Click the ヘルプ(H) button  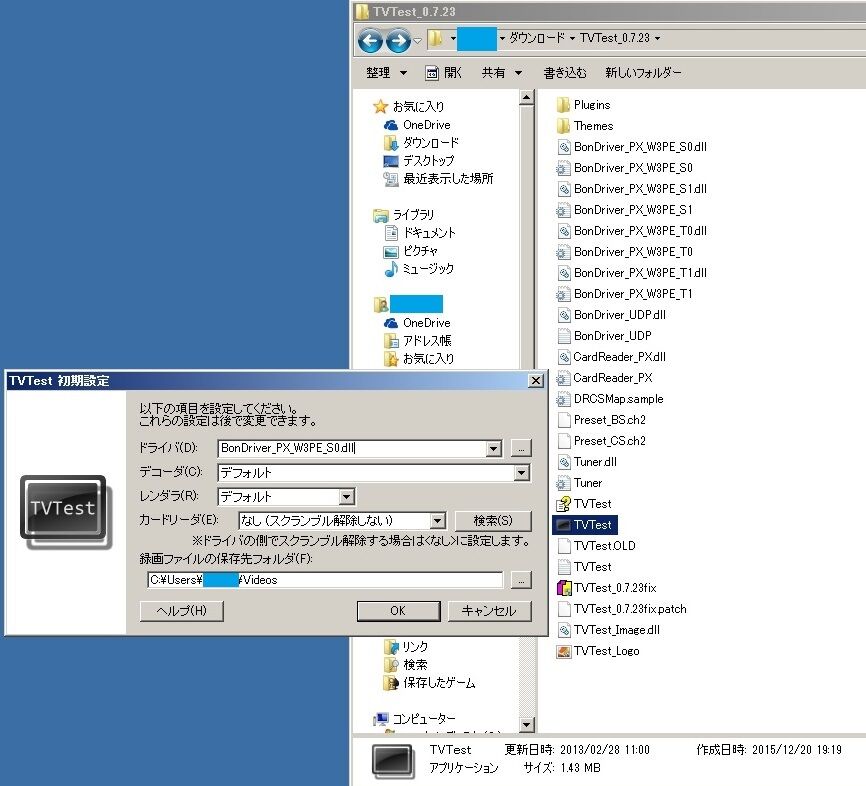coord(181,610)
